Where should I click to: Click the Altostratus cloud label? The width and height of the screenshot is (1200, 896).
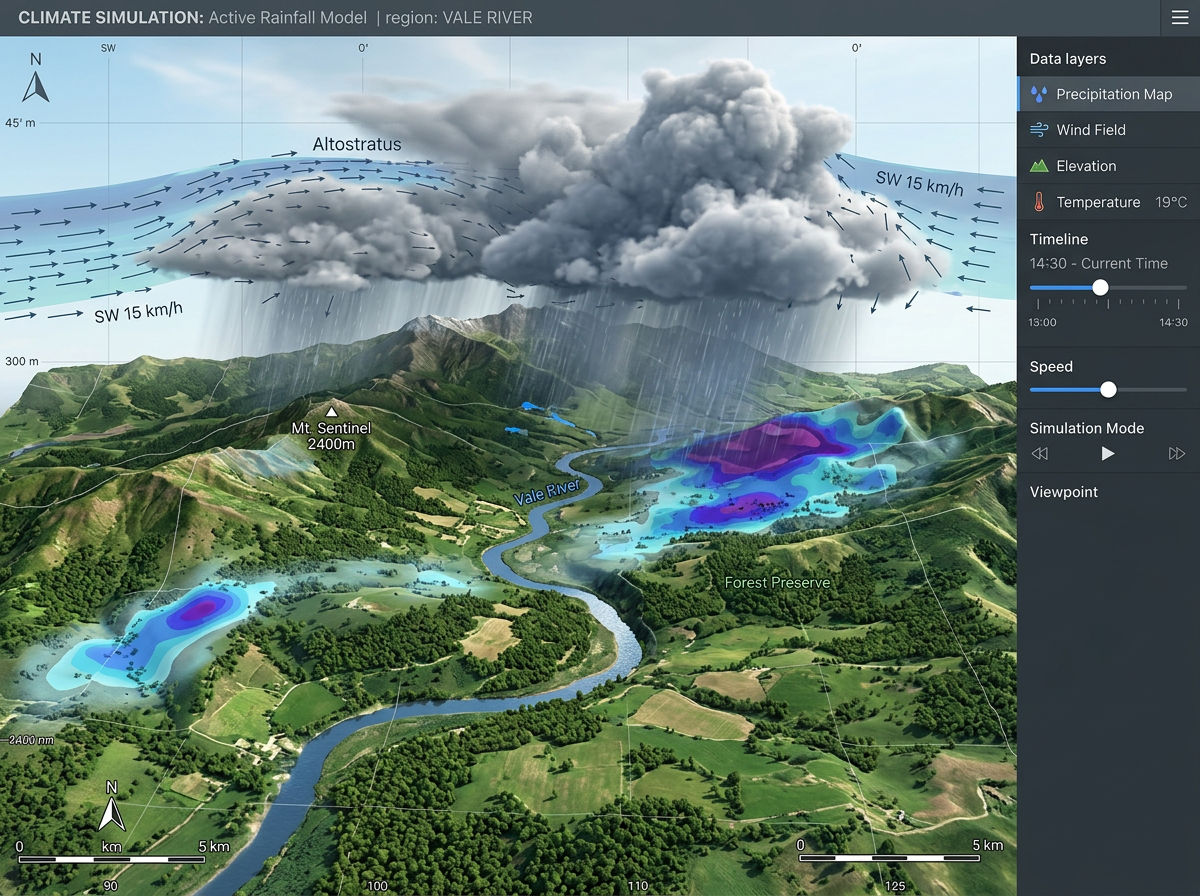click(x=357, y=144)
